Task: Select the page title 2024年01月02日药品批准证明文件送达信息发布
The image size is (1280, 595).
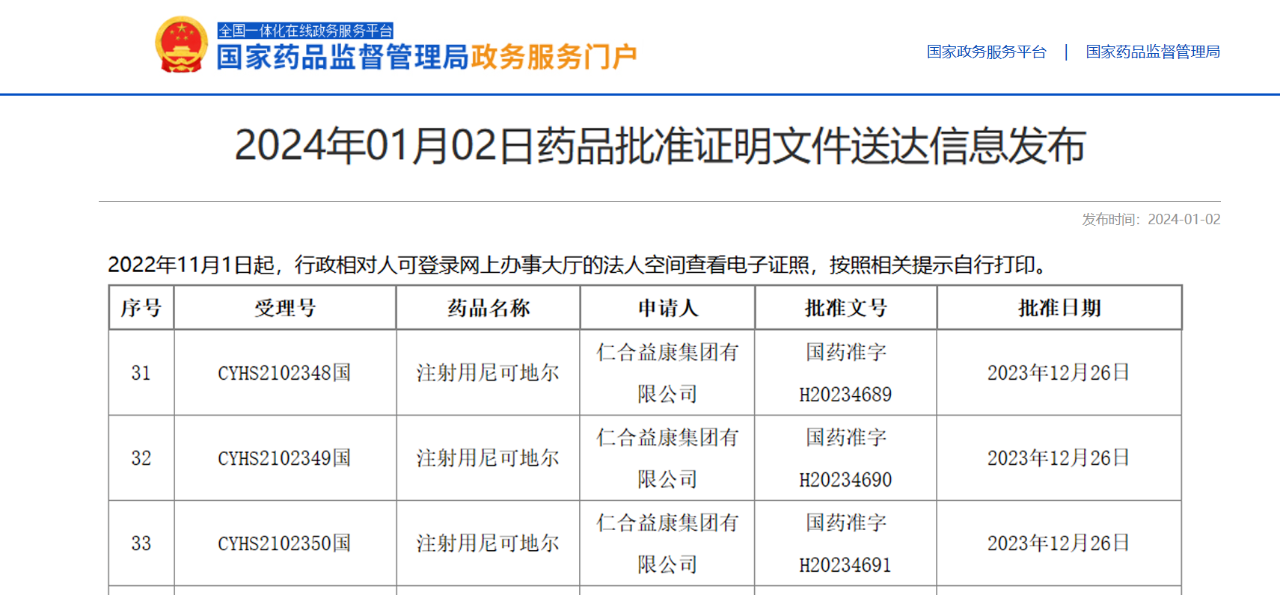Action: [660, 146]
